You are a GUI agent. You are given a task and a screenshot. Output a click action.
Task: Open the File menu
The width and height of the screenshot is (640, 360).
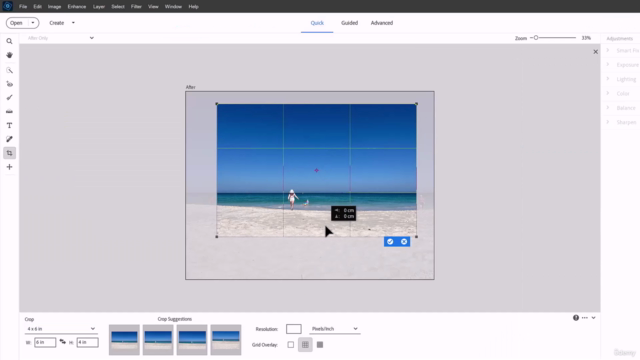pyautogui.click(x=23, y=7)
